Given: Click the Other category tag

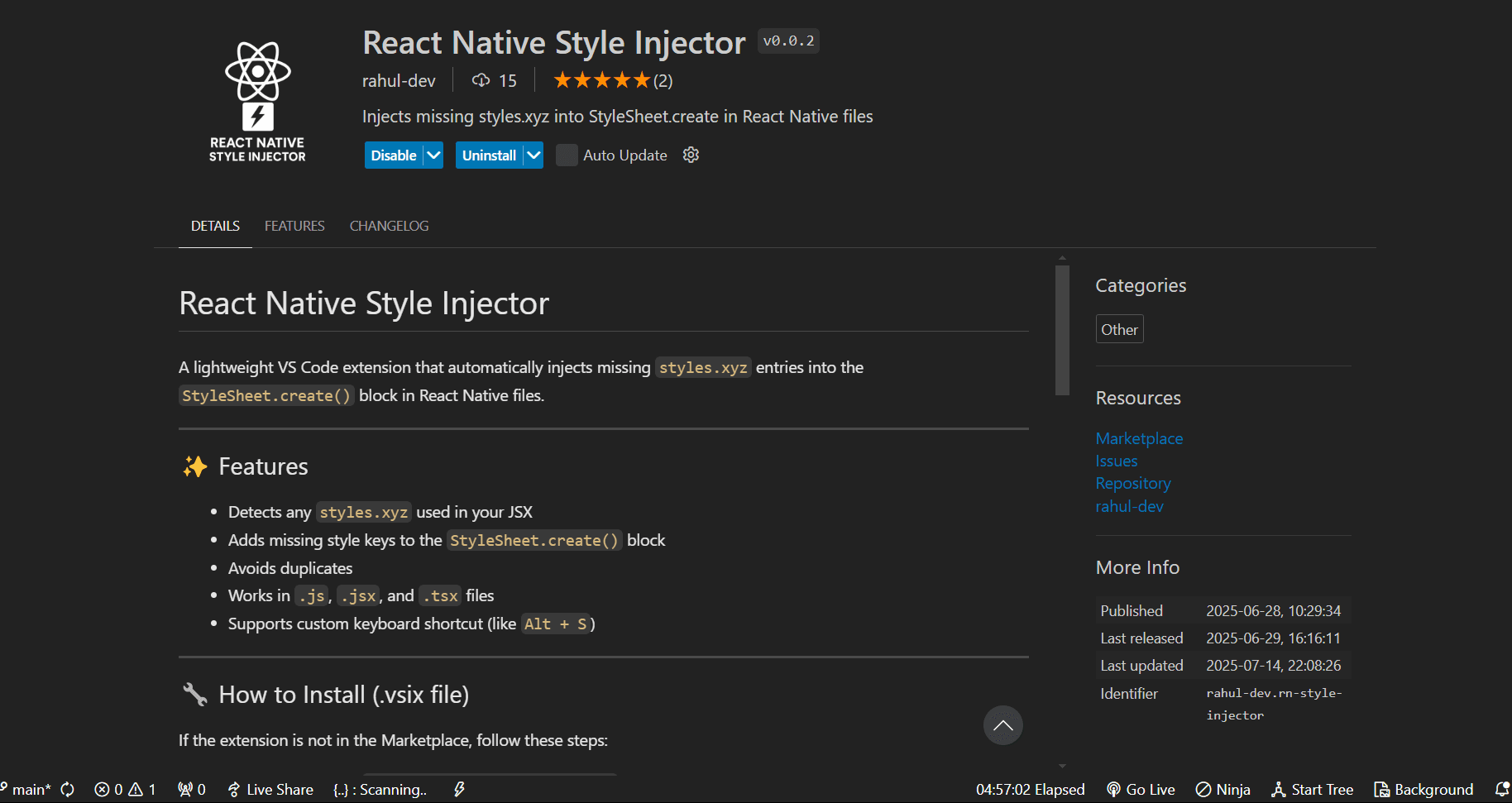Looking at the screenshot, I should 1119,329.
